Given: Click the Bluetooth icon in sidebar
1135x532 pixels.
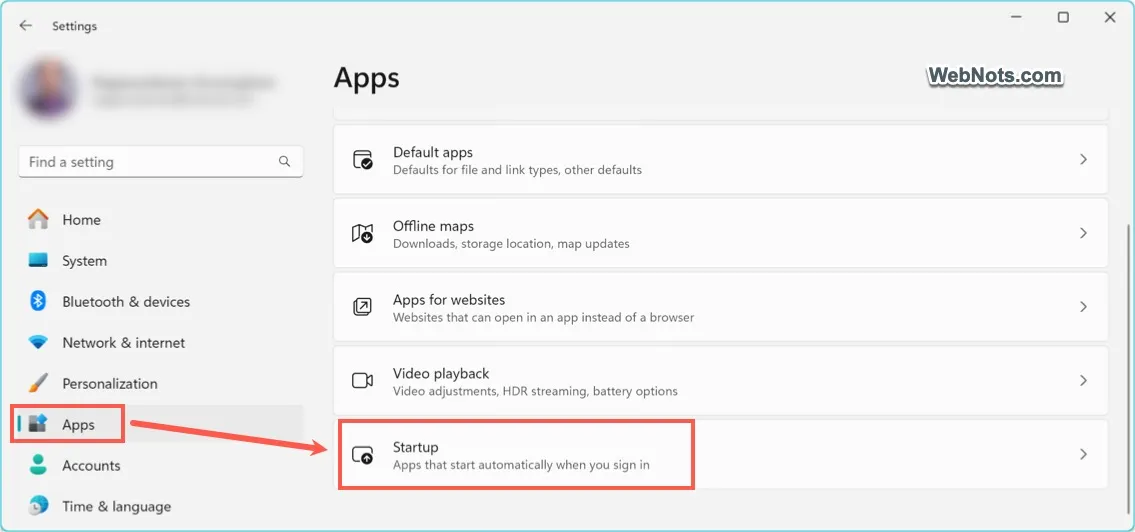Looking at the screenshot, I should click(x=38, y=301).
